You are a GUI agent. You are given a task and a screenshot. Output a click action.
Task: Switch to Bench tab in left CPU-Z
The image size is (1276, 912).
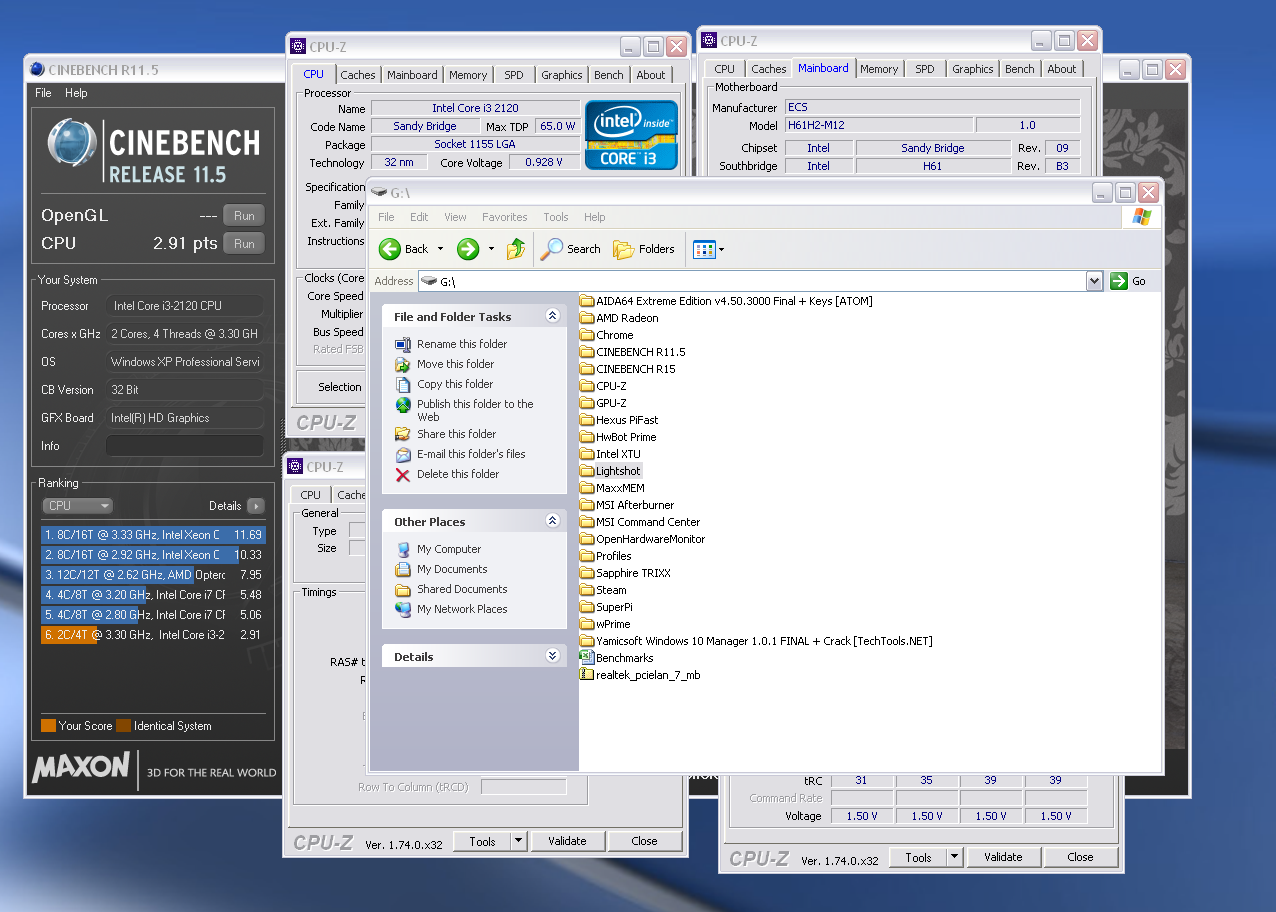coord(609,75)
